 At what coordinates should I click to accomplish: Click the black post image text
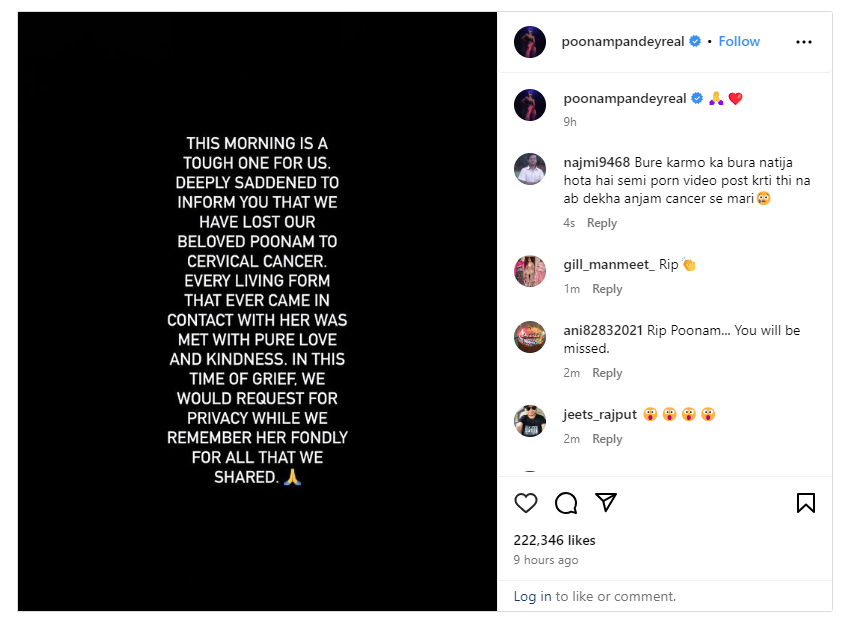tap(257, 311)
